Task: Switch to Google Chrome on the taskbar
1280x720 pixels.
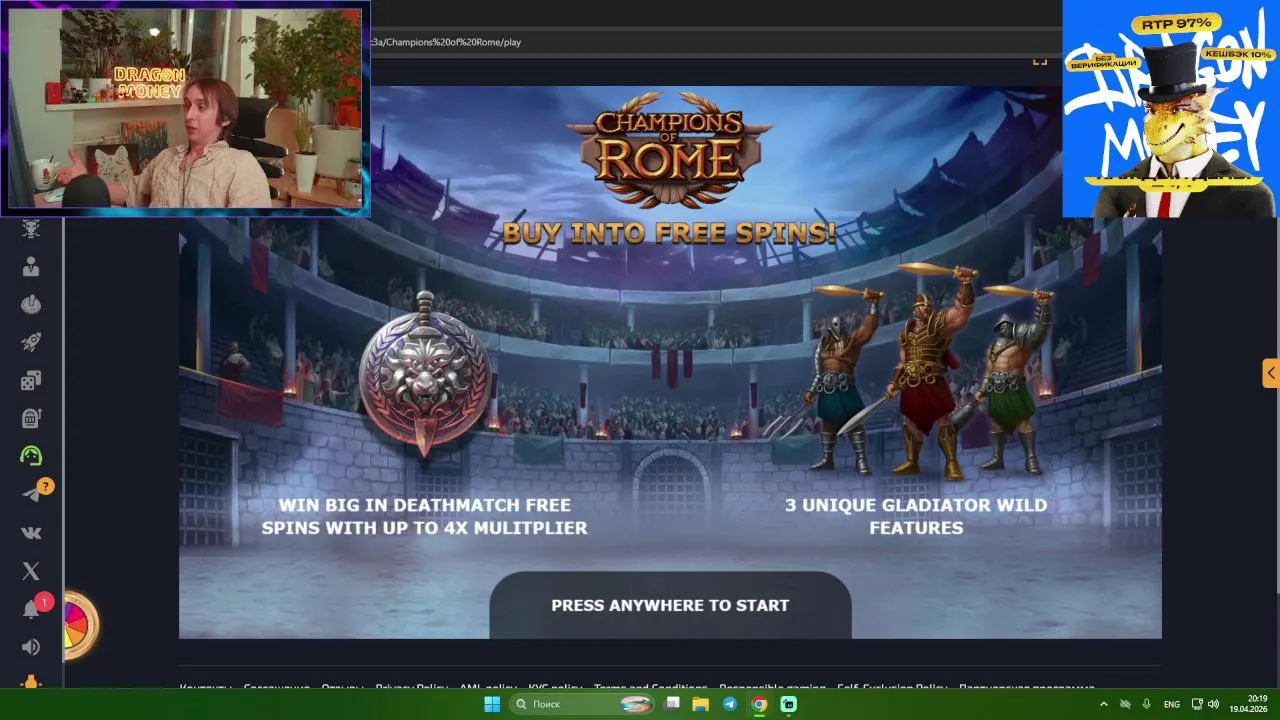Action: tap(759, 704)
